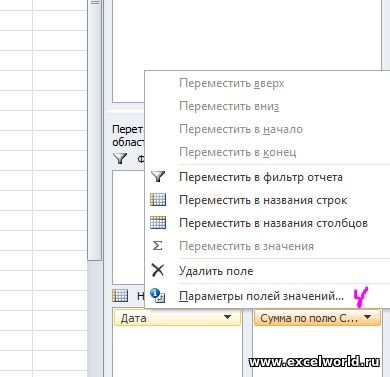The image size is (390, 377).
Task: Click the value field settings info icon
Action: 157,296
